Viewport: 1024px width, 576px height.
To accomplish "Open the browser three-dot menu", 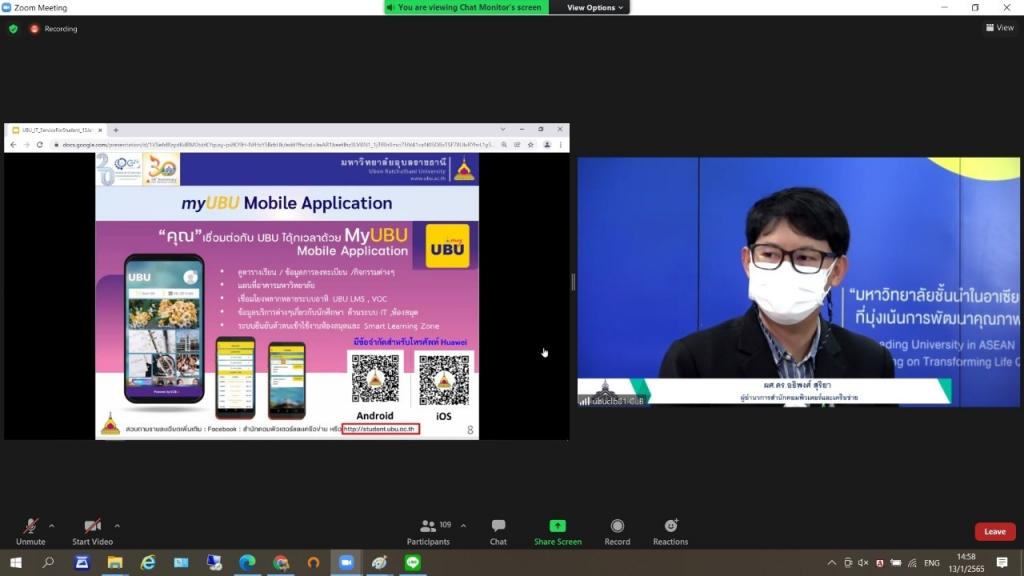I will pyautogui.click(x=561, y=144).
